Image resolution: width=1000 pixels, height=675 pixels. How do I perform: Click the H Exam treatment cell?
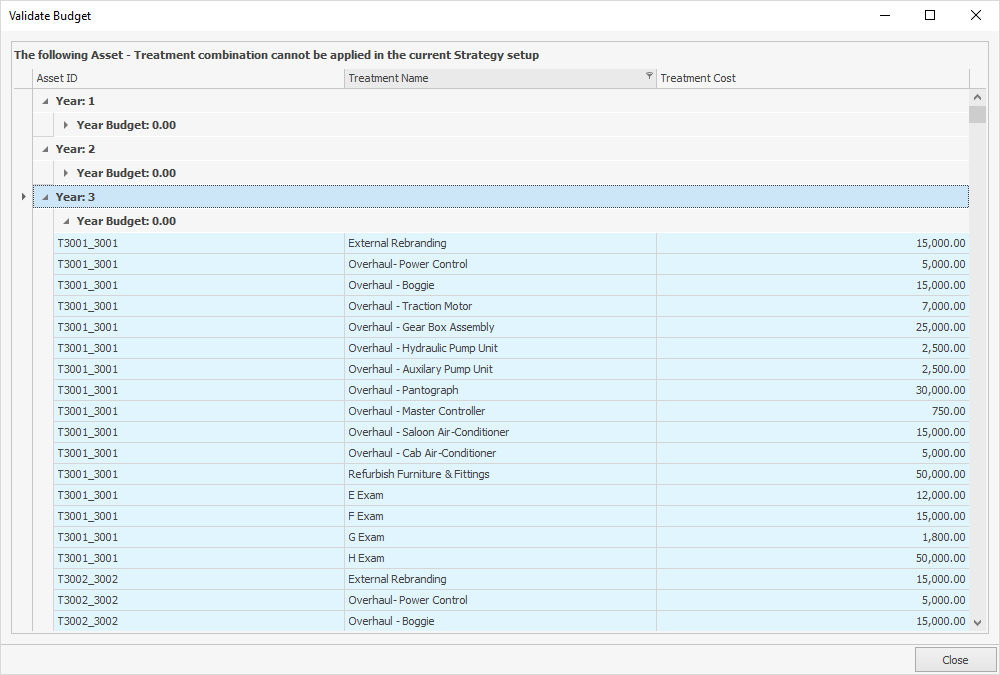pyautogui.click(x=500, y=559)
